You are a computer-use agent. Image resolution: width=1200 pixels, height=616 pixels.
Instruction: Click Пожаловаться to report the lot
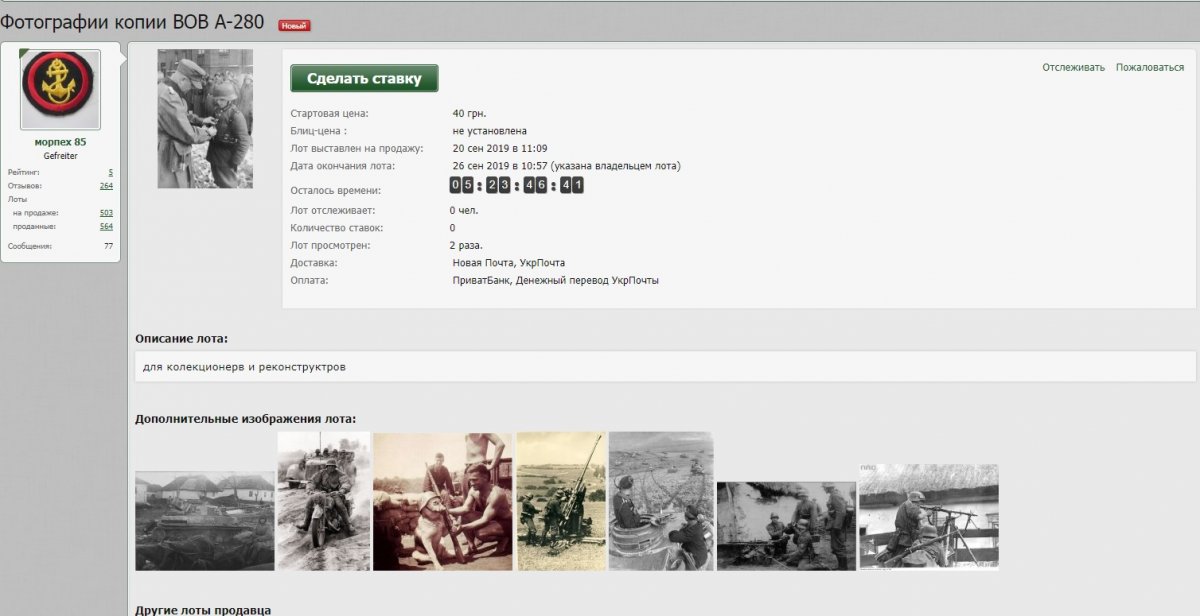pos(1150,68)
